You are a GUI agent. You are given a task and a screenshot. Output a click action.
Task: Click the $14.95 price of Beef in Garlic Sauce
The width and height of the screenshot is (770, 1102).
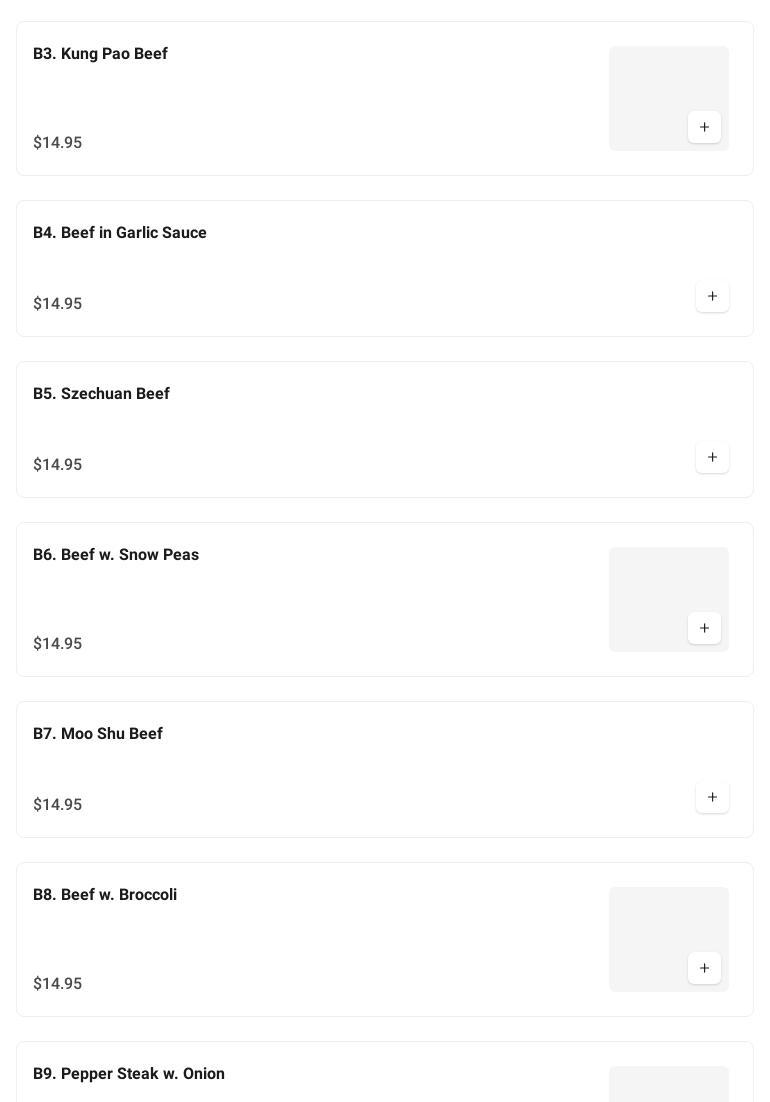click(x=58, y=304)
